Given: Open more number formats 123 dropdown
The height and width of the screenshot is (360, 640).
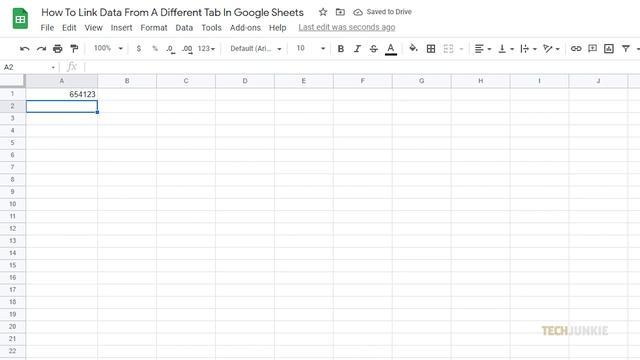Looking at the screenshot, I should pos(206,49).
